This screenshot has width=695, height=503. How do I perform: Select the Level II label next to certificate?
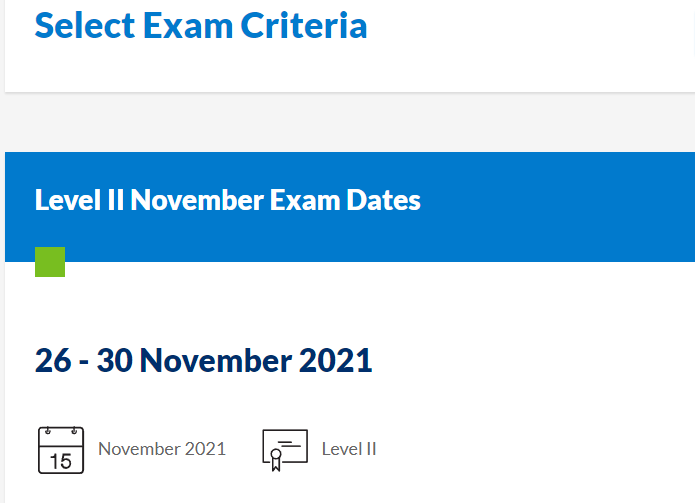[349, 449]
